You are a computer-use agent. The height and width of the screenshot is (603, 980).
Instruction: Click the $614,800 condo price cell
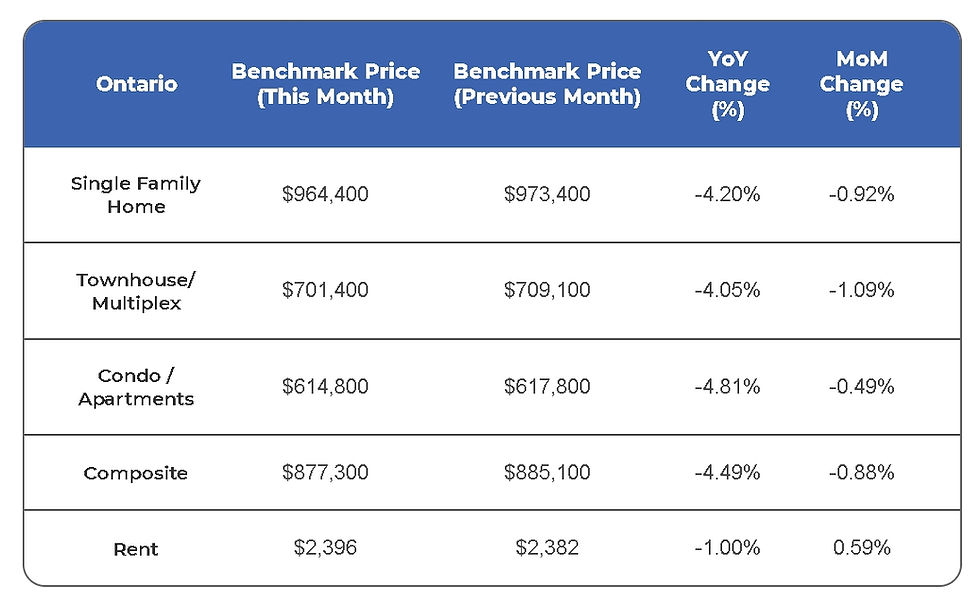pos(325,387)
